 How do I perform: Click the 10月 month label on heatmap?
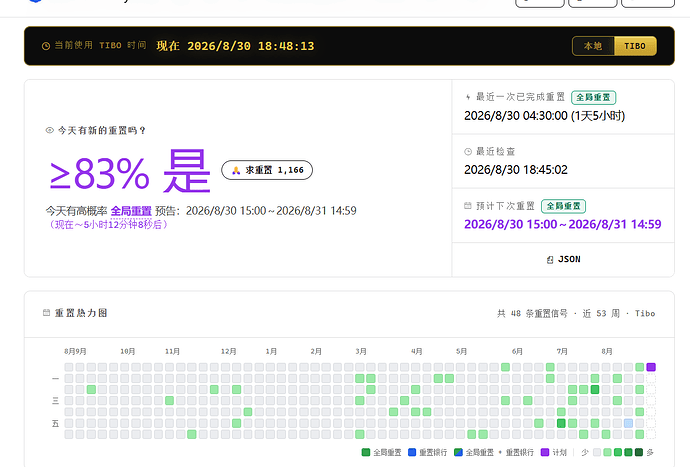(x=128, y=351)
